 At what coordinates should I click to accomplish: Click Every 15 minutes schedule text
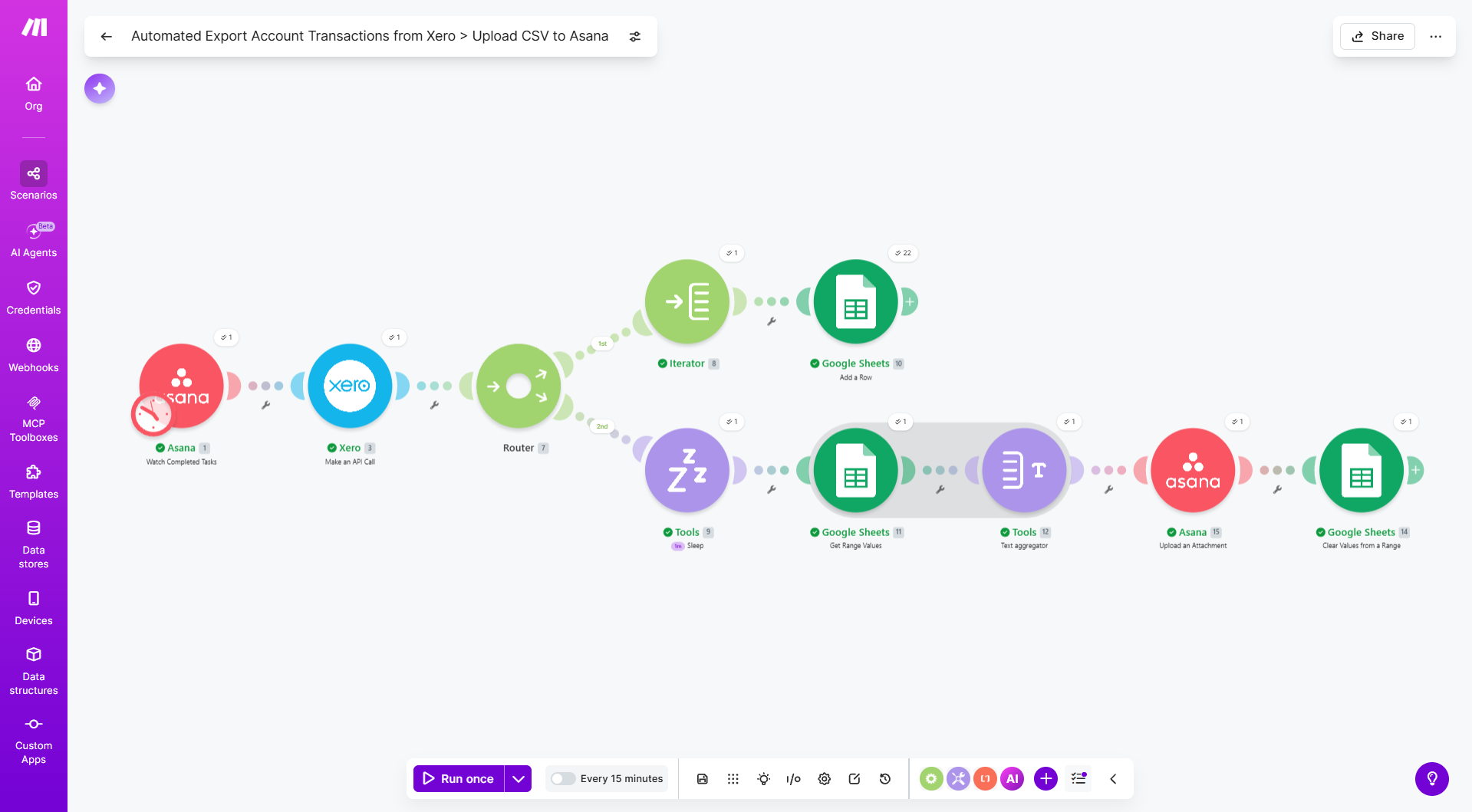(621, 779)
